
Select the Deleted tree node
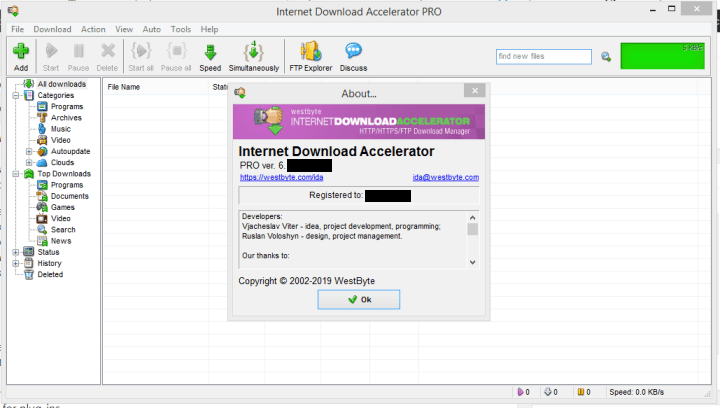[50, 274]
